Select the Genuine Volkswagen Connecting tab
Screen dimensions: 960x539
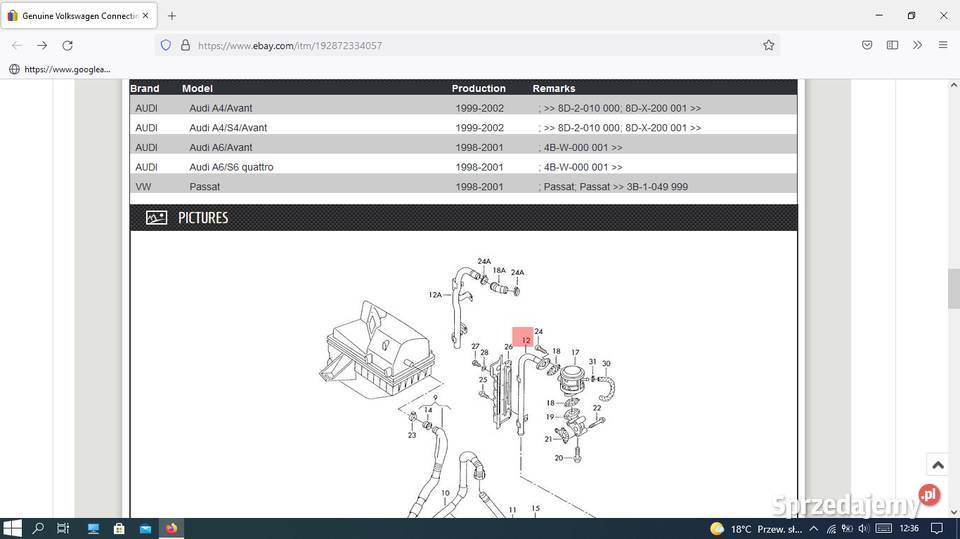click(78, 16)
